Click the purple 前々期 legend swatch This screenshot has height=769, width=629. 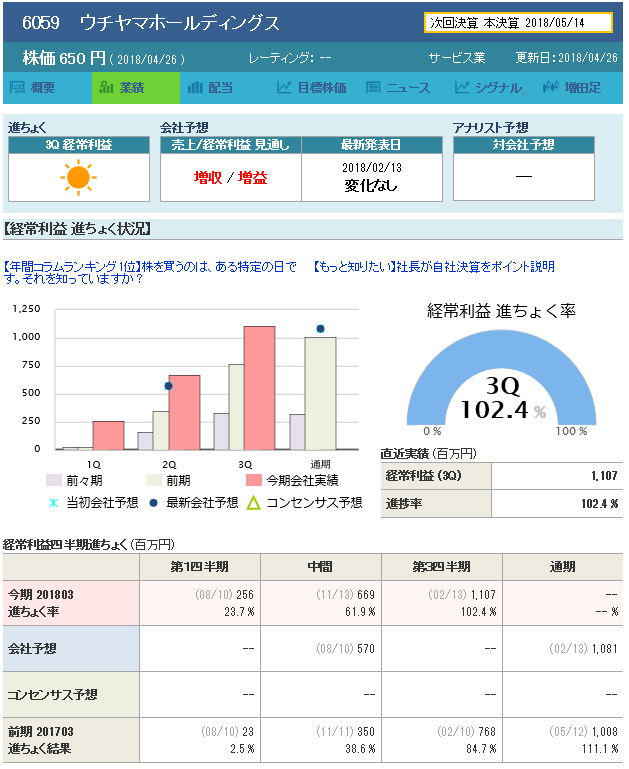click(54, 480)
